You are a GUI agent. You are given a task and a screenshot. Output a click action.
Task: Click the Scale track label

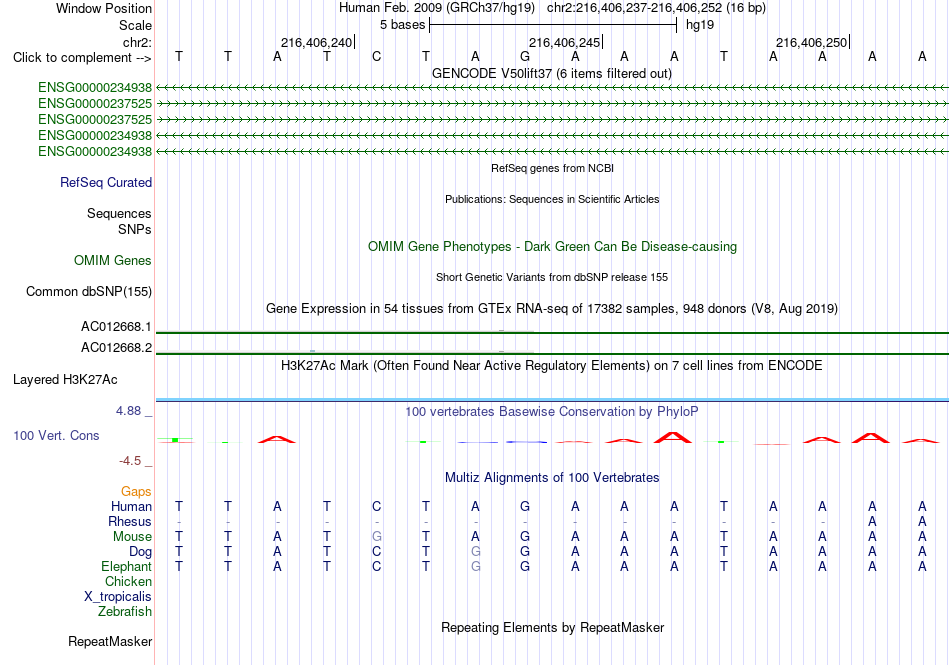(x=135, y=25)
